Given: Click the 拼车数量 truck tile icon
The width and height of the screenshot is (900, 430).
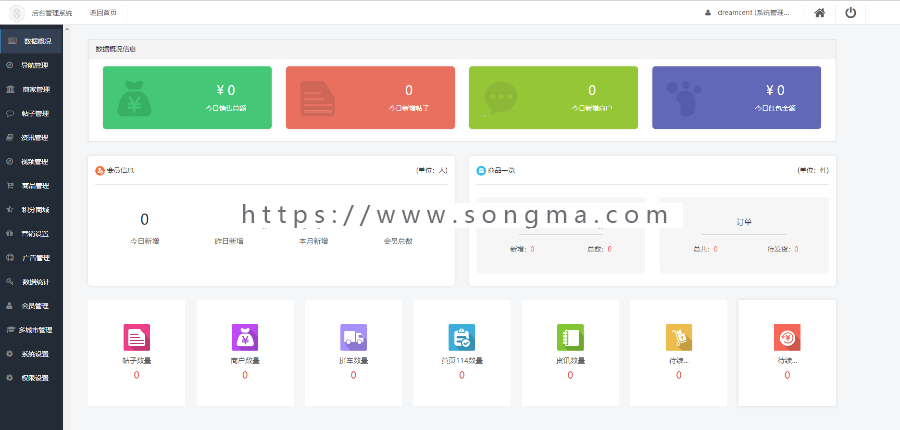Looking at the screenshot, I should (x=354, y=337).
